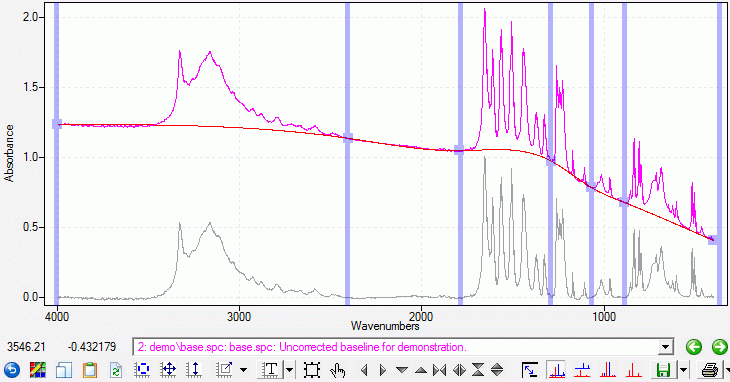Click the vertical autoscale Y icon
This screenshot has height=382, width=730.
[194, 370]
